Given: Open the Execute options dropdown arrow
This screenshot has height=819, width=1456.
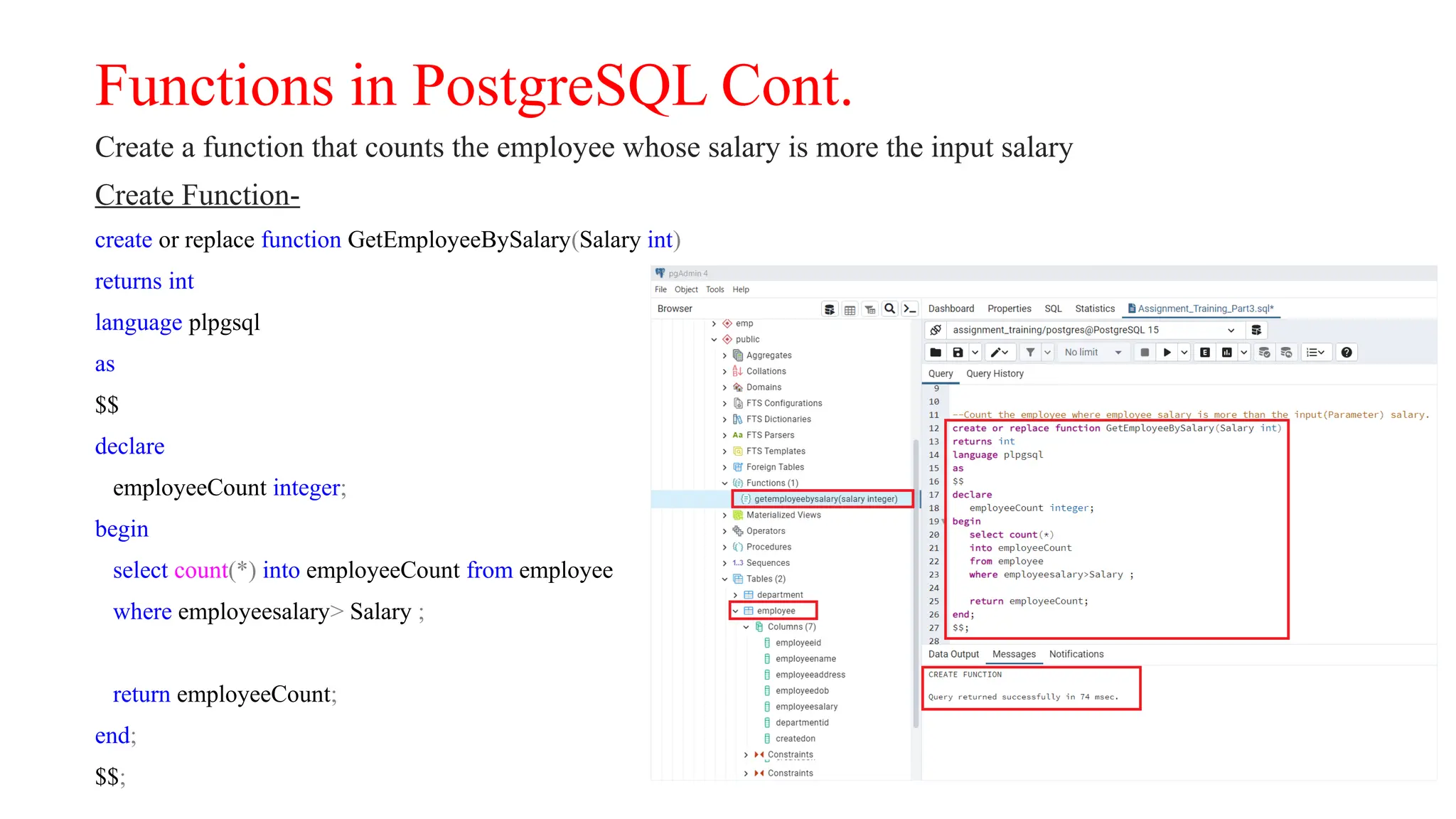Looking at the screenshot, I should (1184, 353).
